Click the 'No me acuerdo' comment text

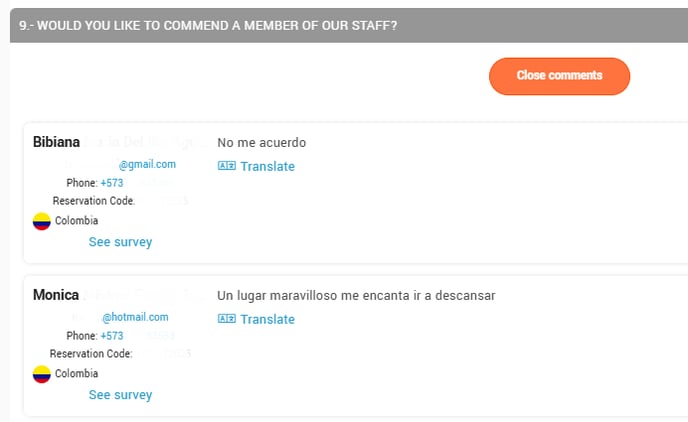pyautogui.click(x=262, y=143)
